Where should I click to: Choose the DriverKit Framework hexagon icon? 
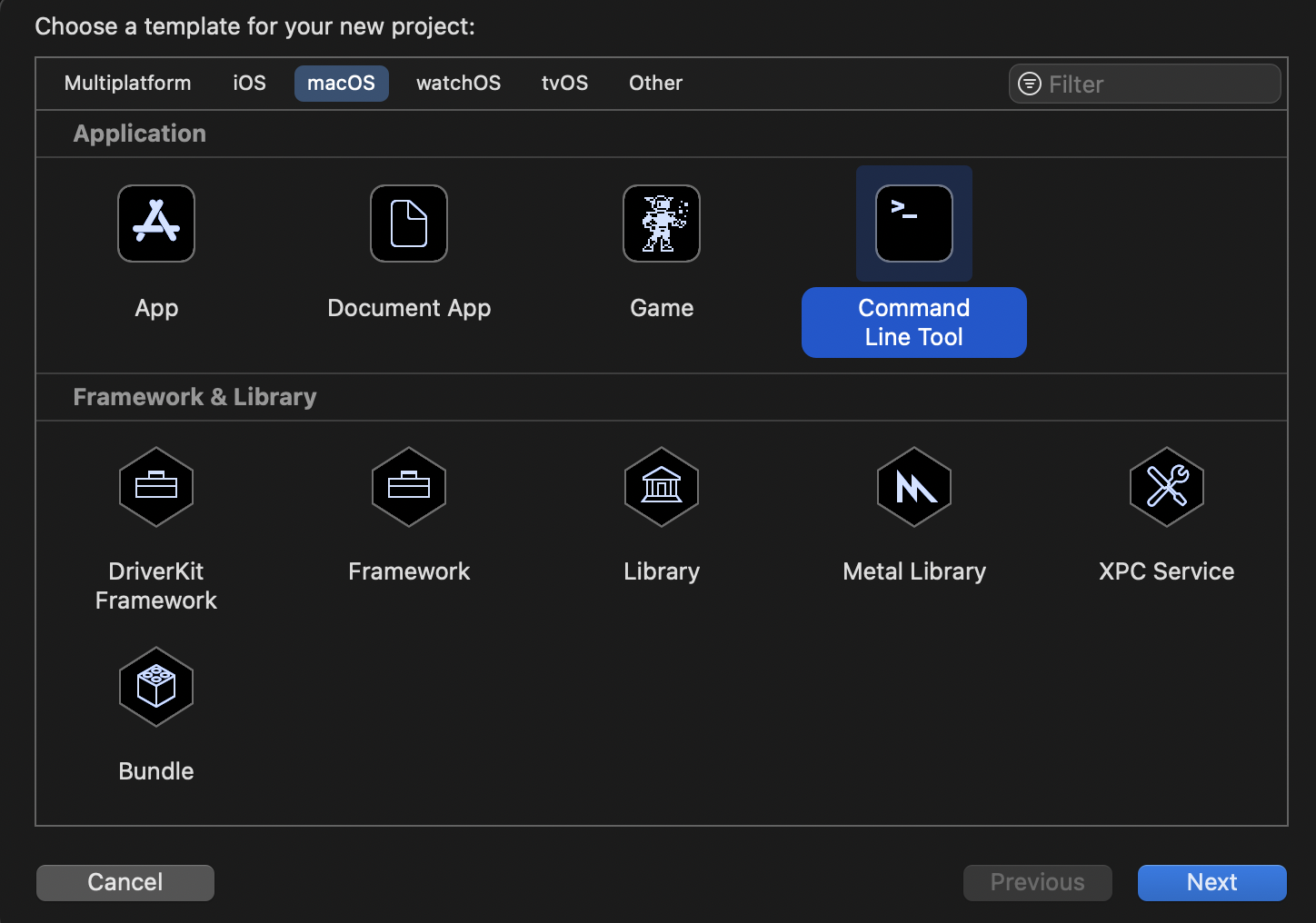tap(156, 487)
